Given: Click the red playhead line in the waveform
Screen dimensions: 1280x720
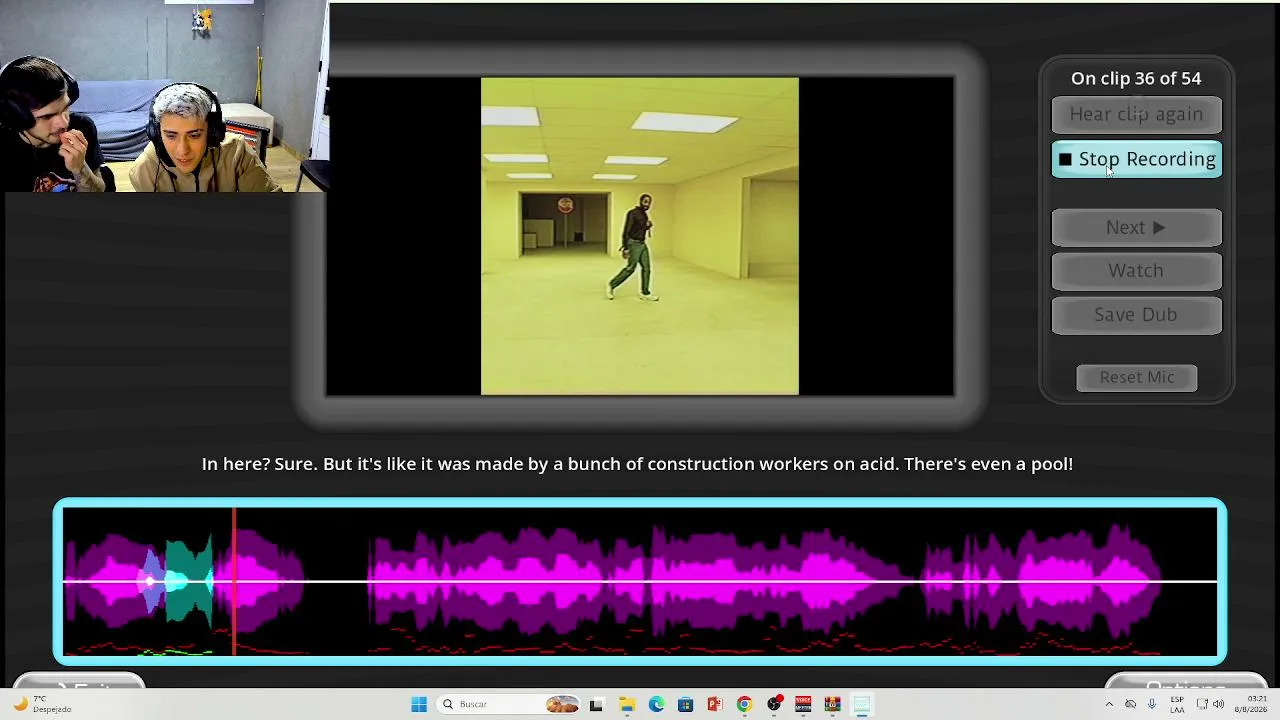Looking at the screenshot, I should pos(234,581).
